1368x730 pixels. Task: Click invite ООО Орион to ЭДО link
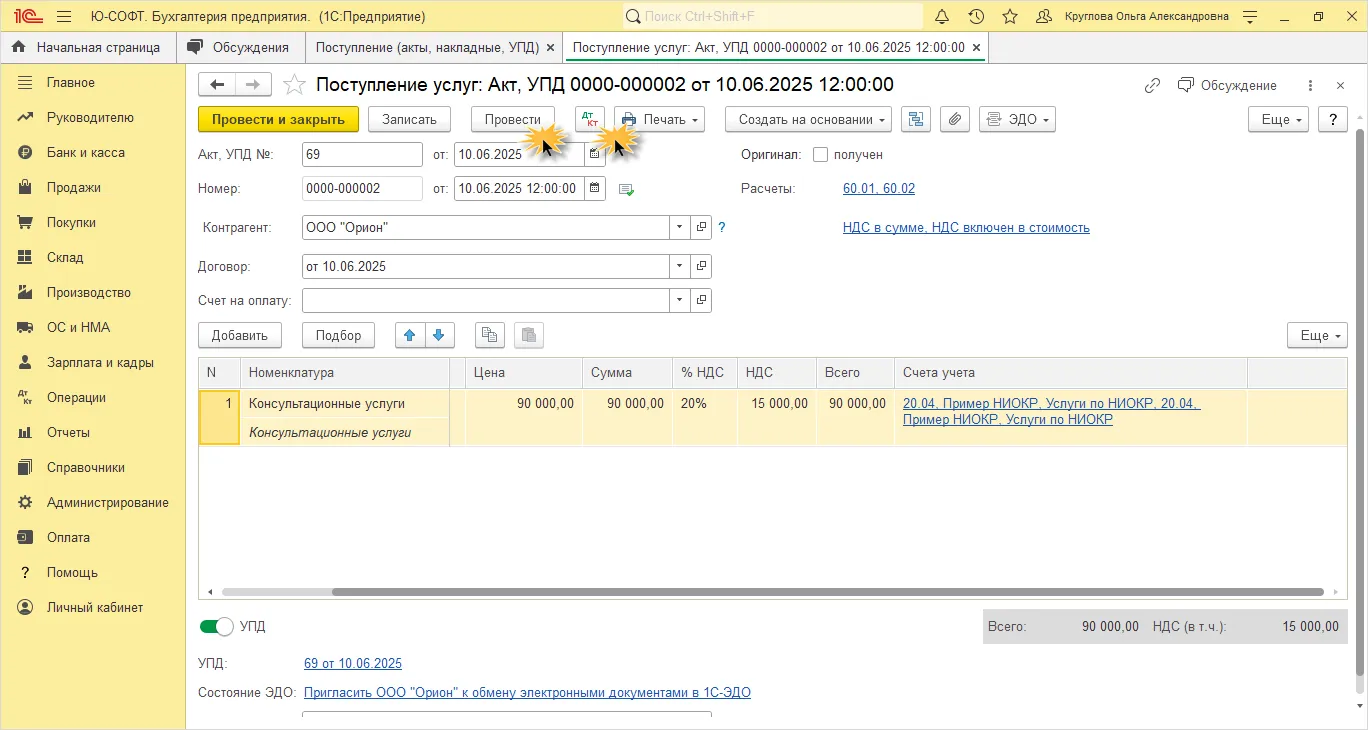pyautogui.click(x=527, y=692)
